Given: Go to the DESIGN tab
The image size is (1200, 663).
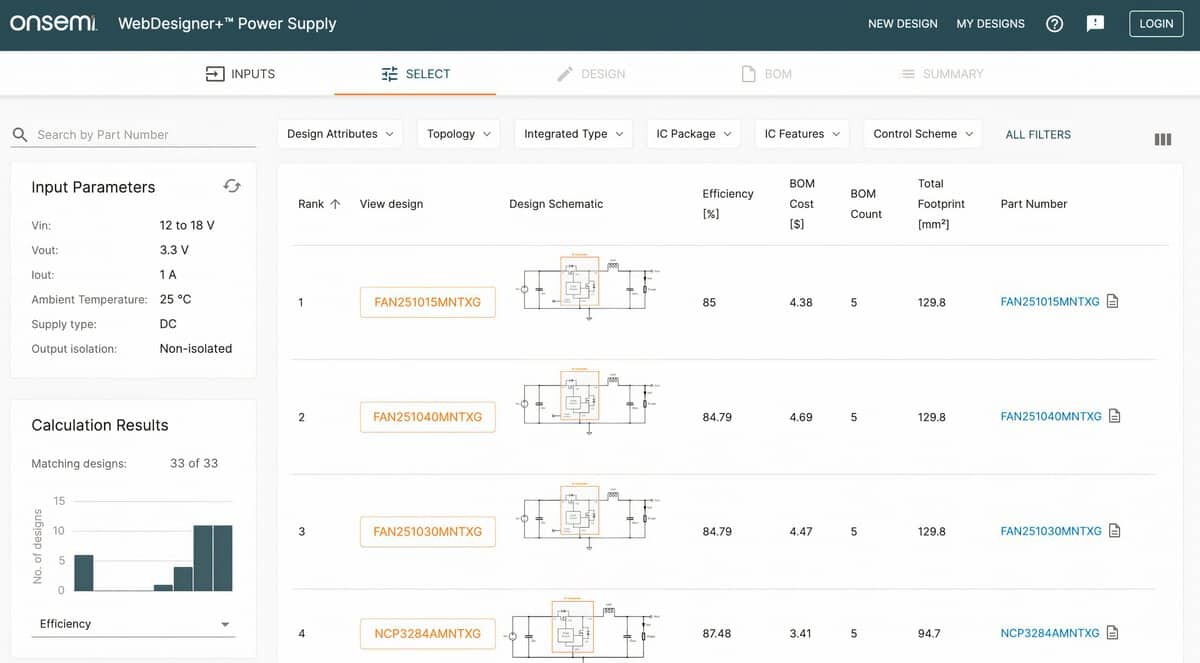Looking at the screenshot, I should (x=591, y=74).
